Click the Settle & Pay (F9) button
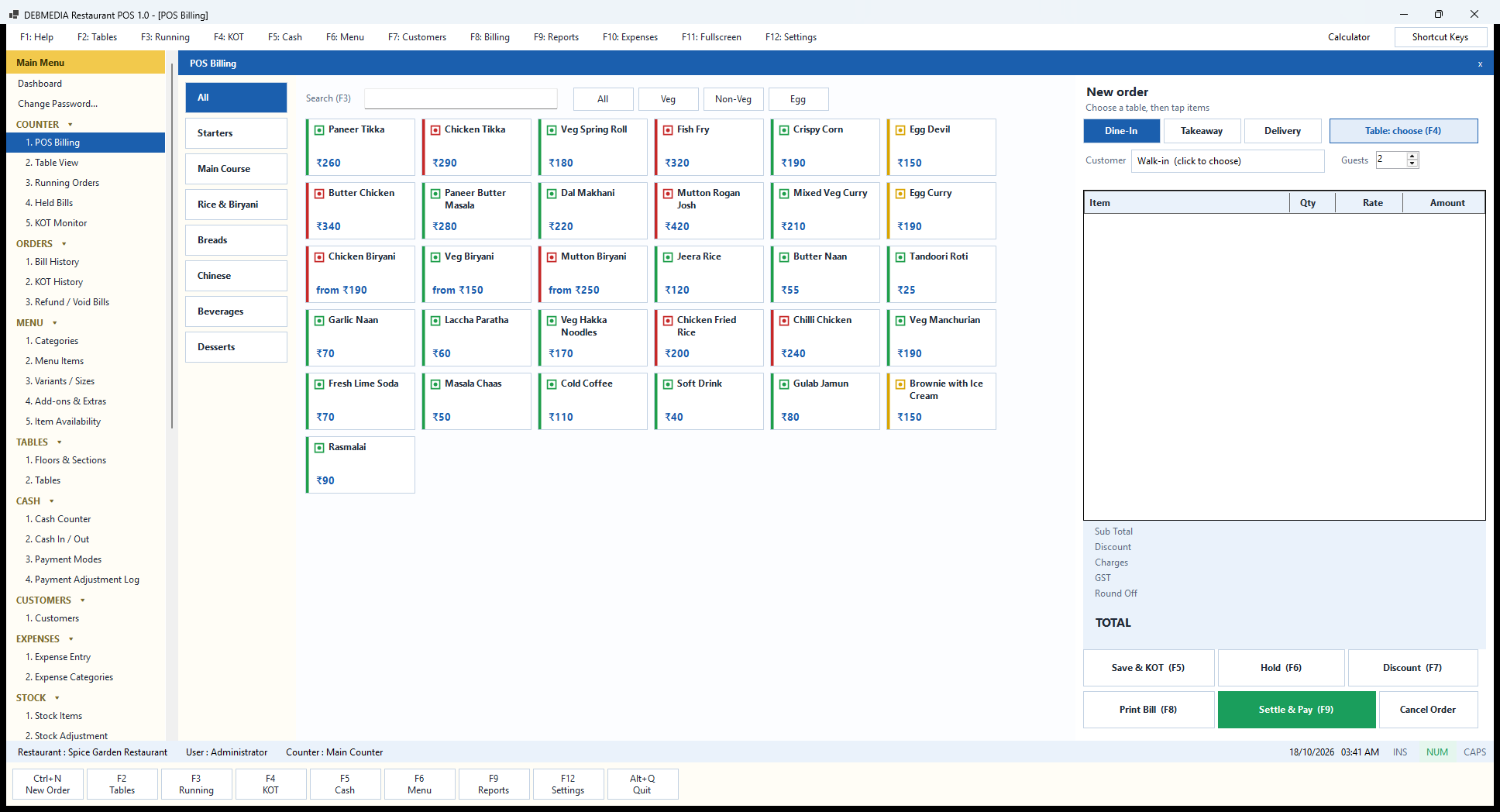Image resolution: width=1500 pixels, height=812 pixels. [1296, 710]
